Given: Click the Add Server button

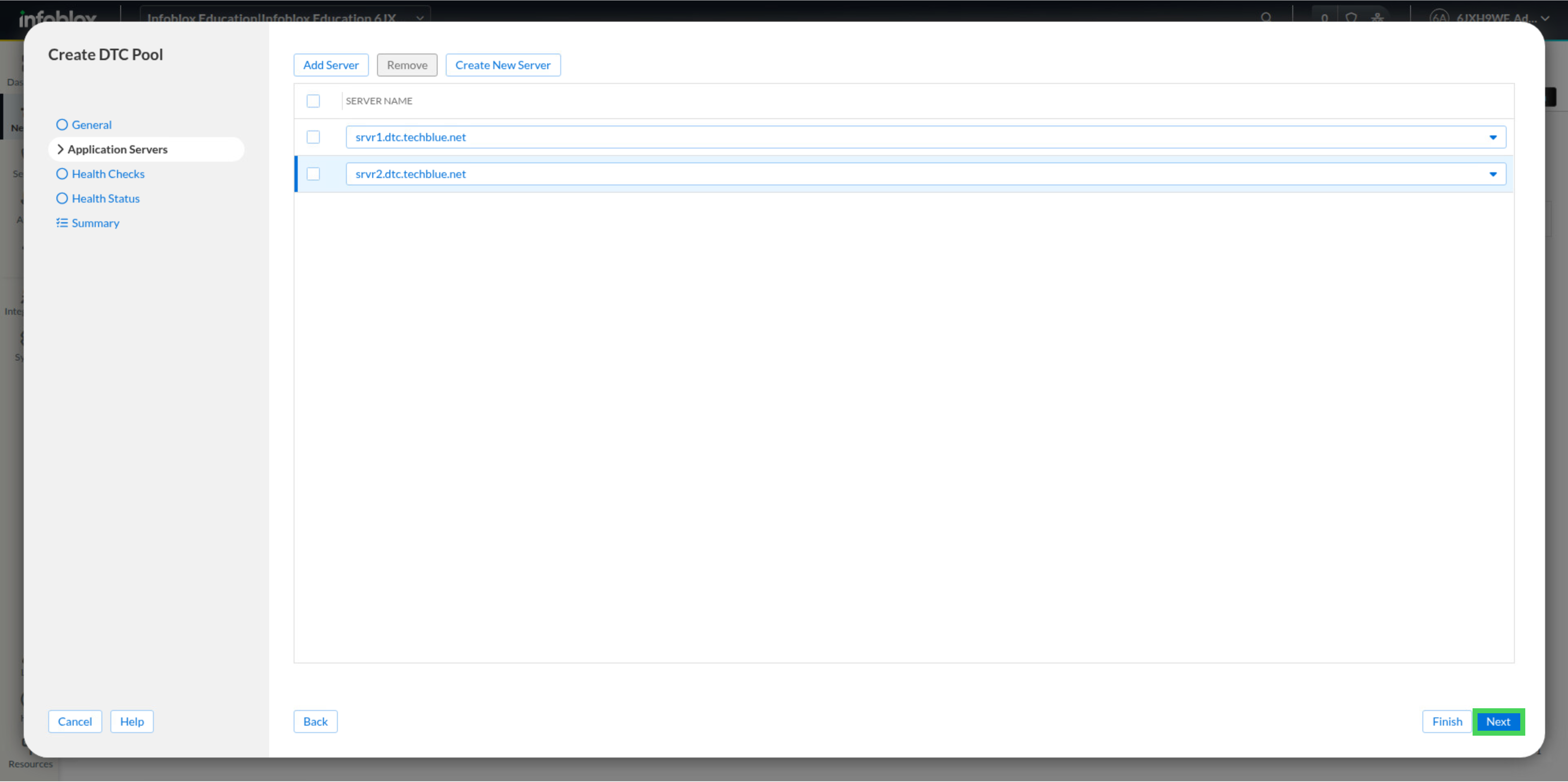Looking at the screenshot, I should [x=331, y=65].
